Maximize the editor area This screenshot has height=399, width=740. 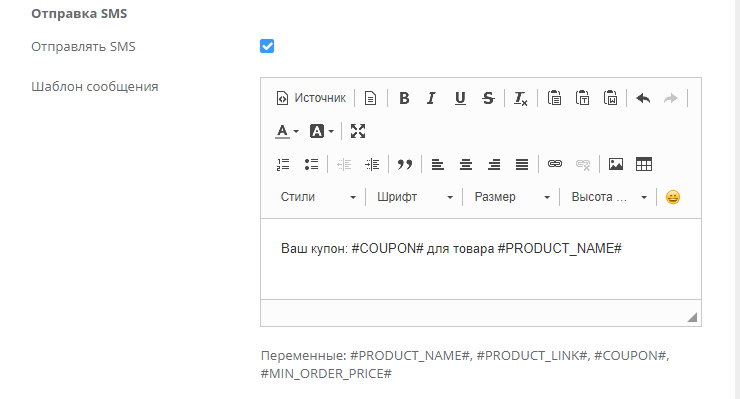tap(358, 131)
